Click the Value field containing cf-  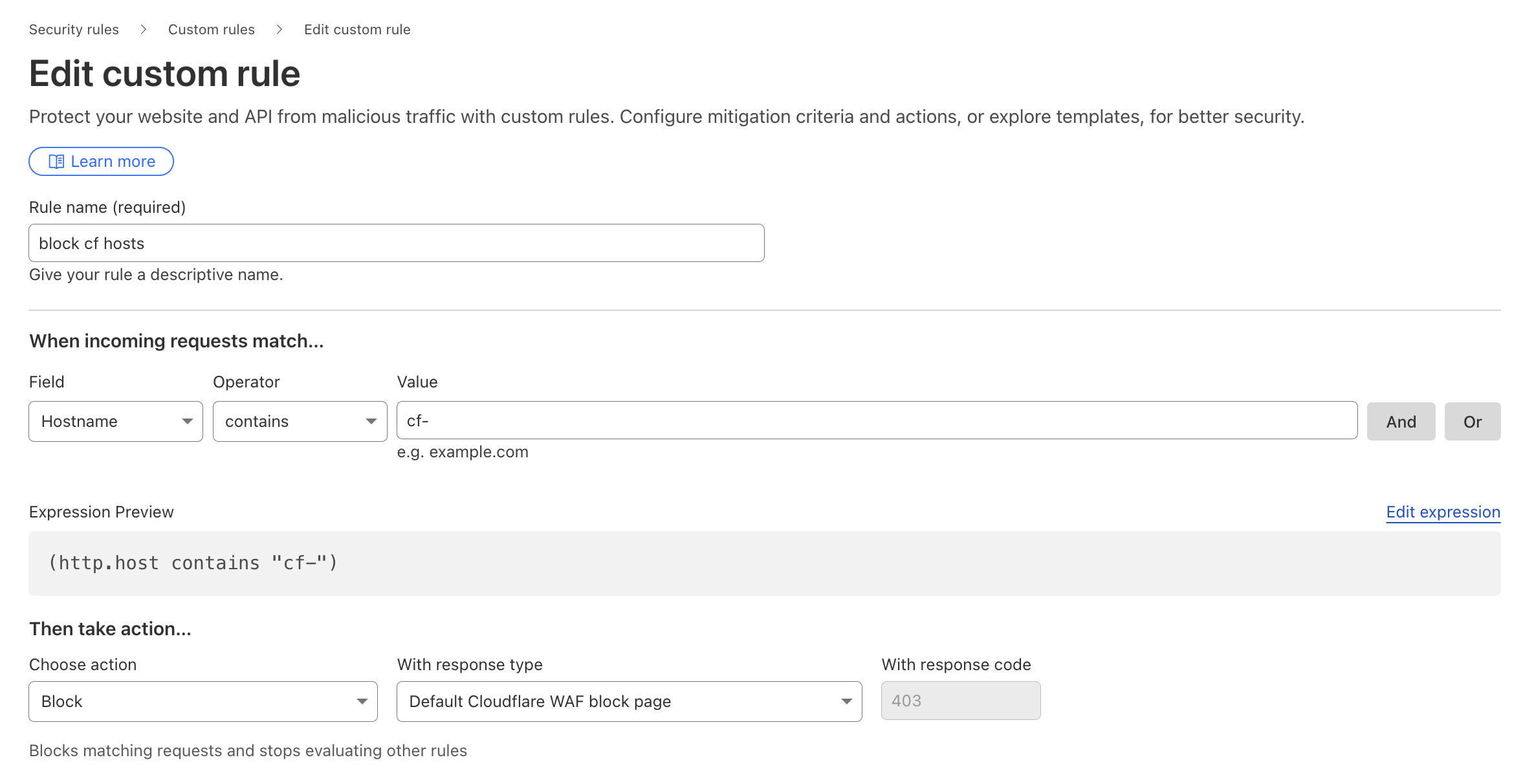[x=876, y=420]
